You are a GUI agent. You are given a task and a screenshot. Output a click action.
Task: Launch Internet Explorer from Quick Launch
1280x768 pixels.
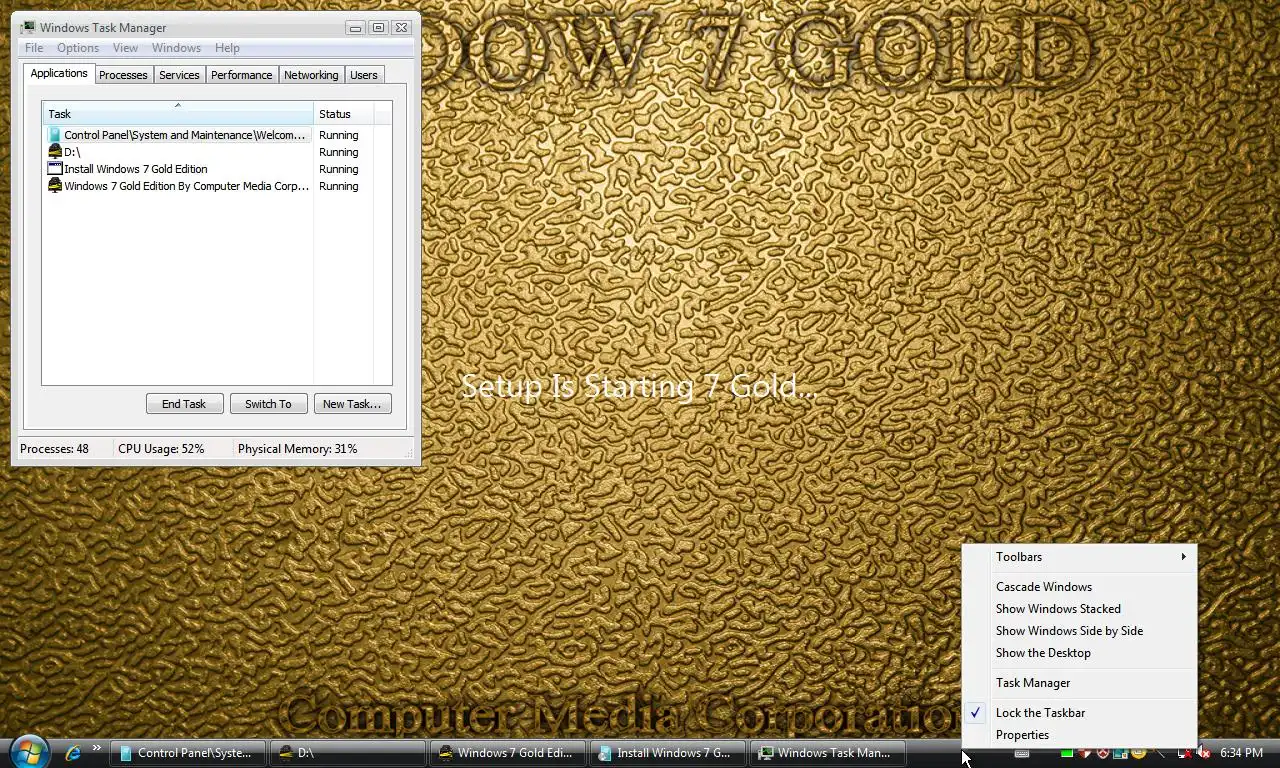click(x=73, y=752)
